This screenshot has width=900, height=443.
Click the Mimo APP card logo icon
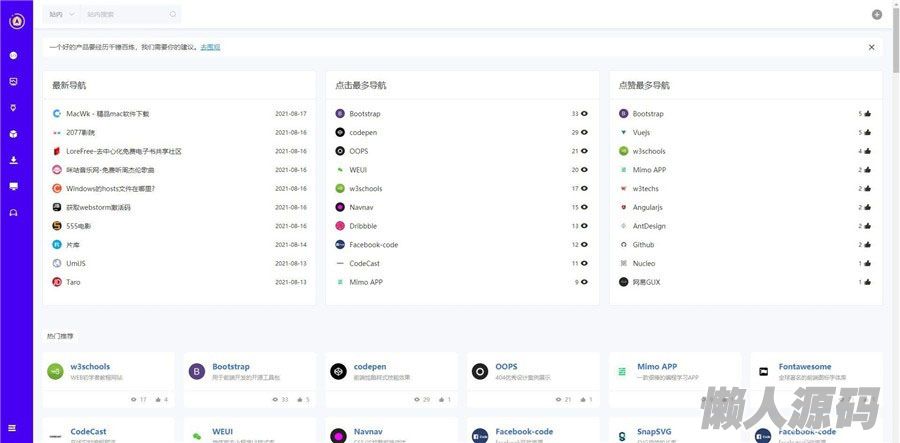(622, 372)
